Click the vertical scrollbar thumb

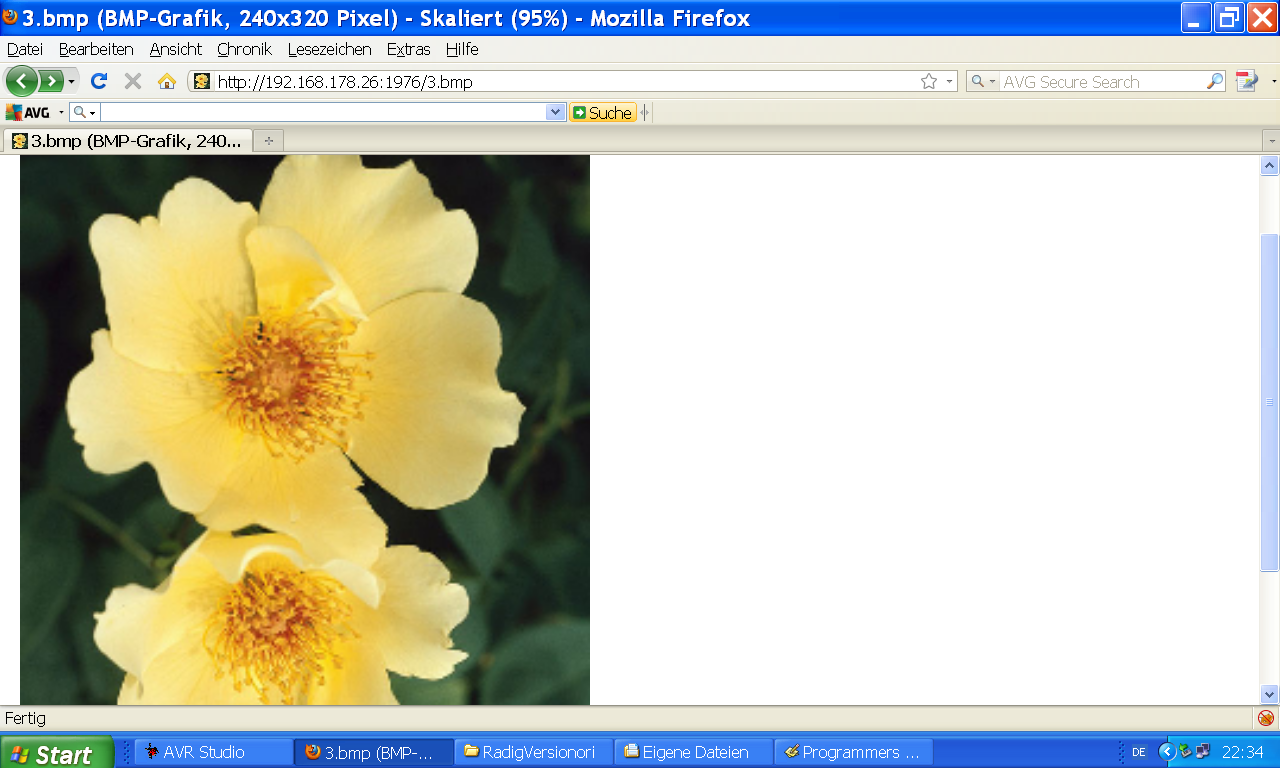coord(1270,403)
